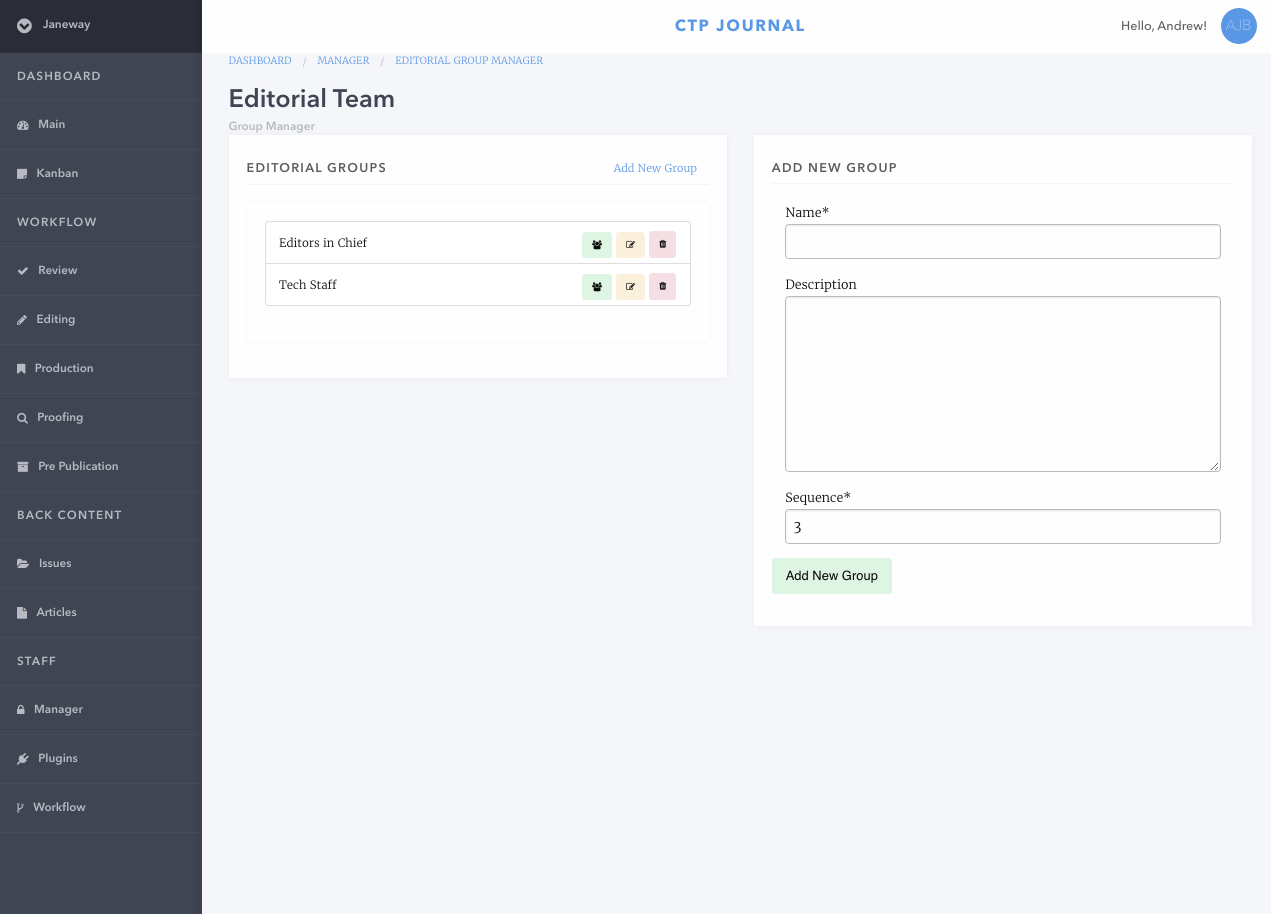Edit the Editors in Chief group
The width and height of the screenshot is (1271, 914).
630,244
